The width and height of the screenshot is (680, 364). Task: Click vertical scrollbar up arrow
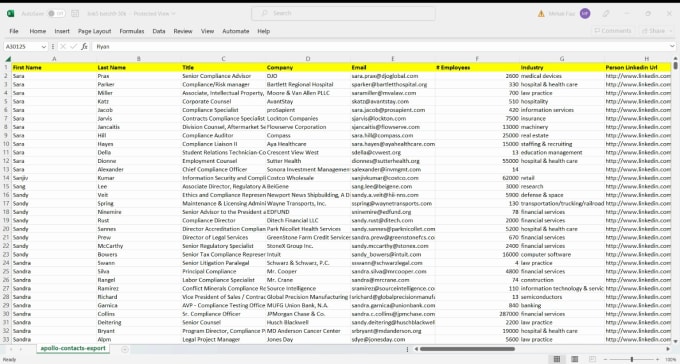pyautogui.click(x=675, y=59)
